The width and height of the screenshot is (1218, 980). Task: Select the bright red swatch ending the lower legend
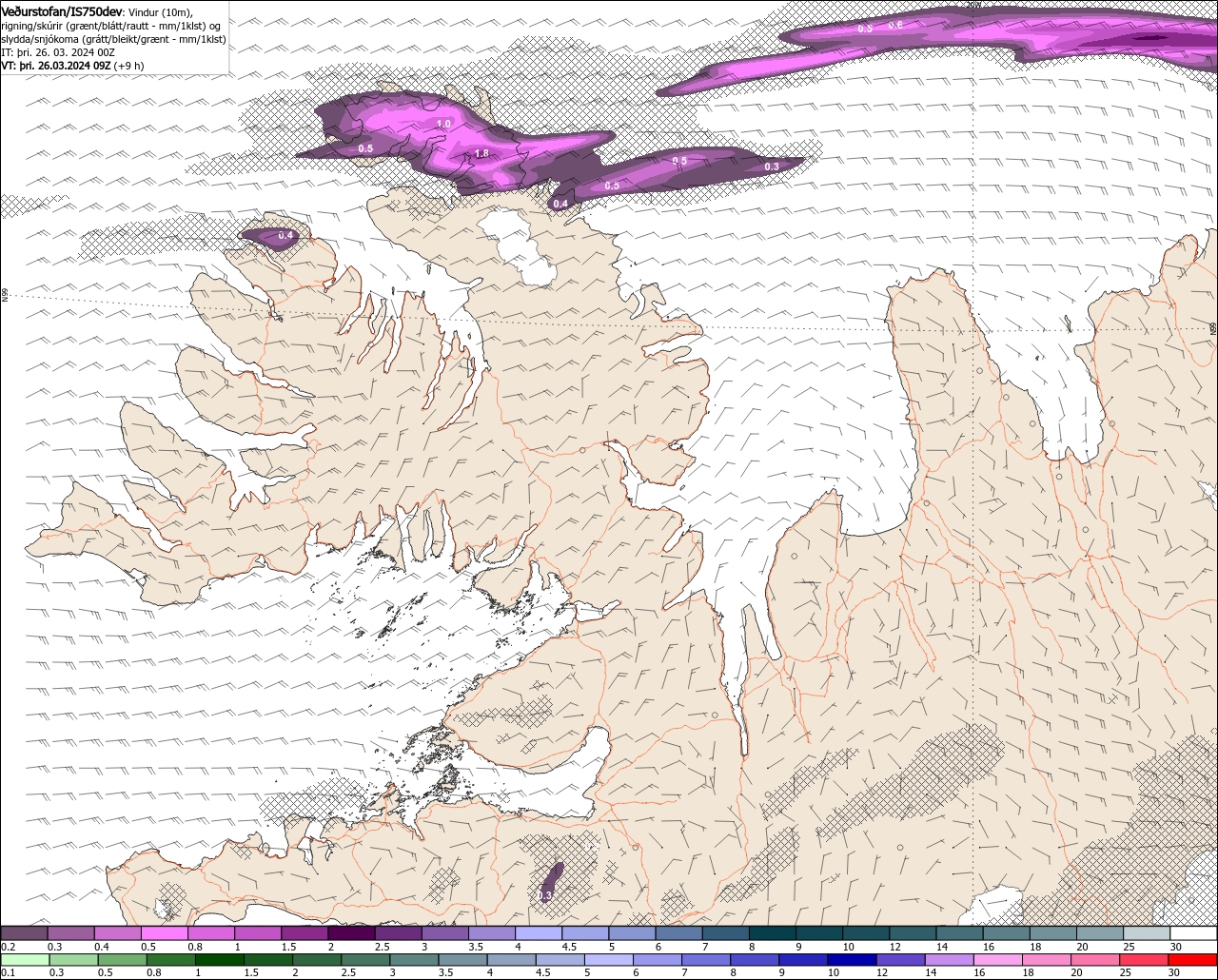point(1193,959)
